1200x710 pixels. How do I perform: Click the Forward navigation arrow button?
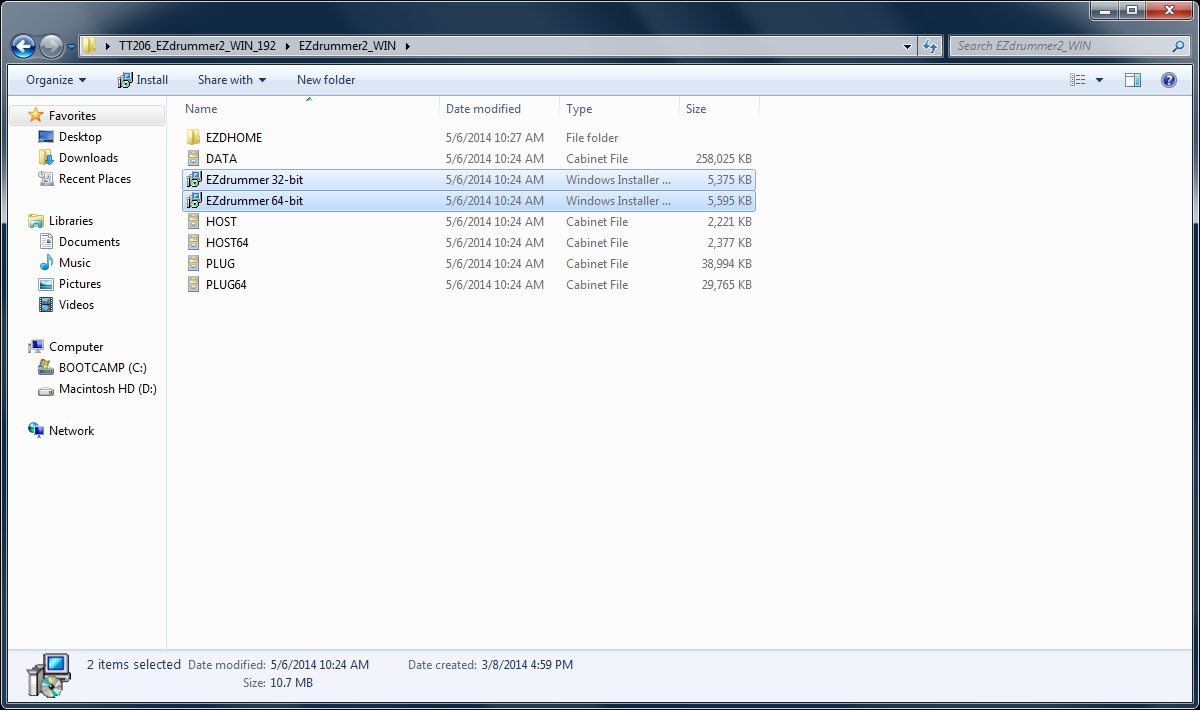[x=51, y=46]
